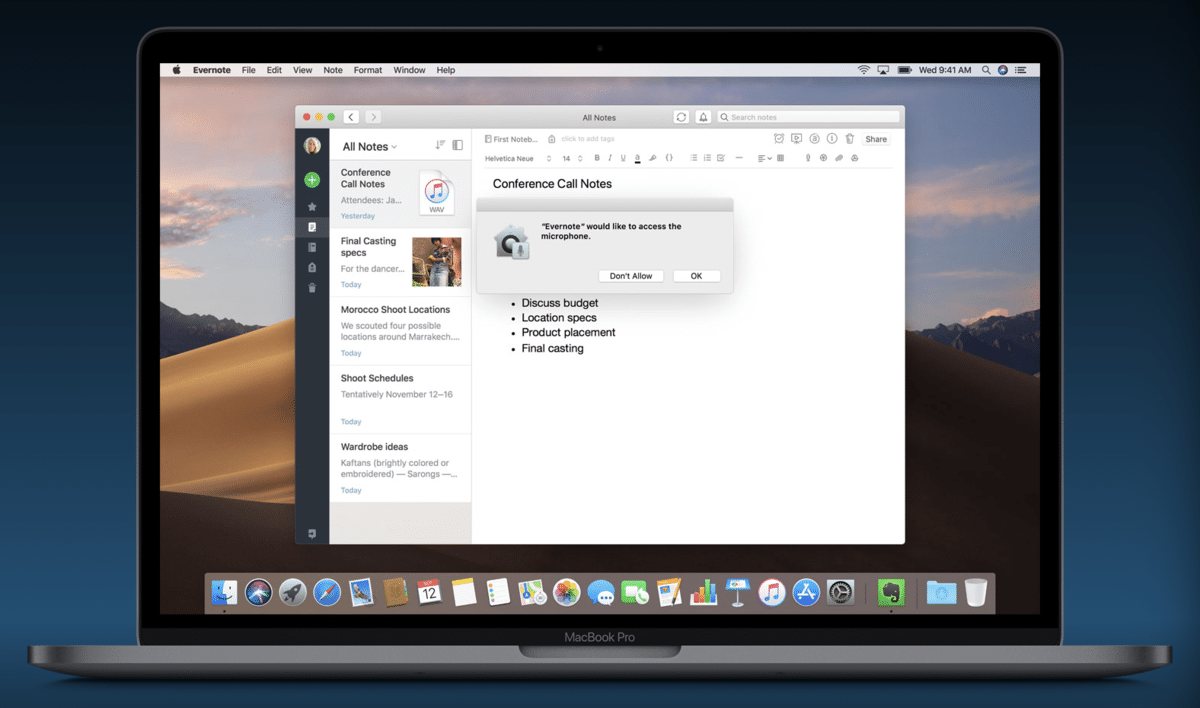The width and height of the screenshot is (1200, 708).
Task: Open the Help menu in menu bar
Action: [x=446, y=70]
